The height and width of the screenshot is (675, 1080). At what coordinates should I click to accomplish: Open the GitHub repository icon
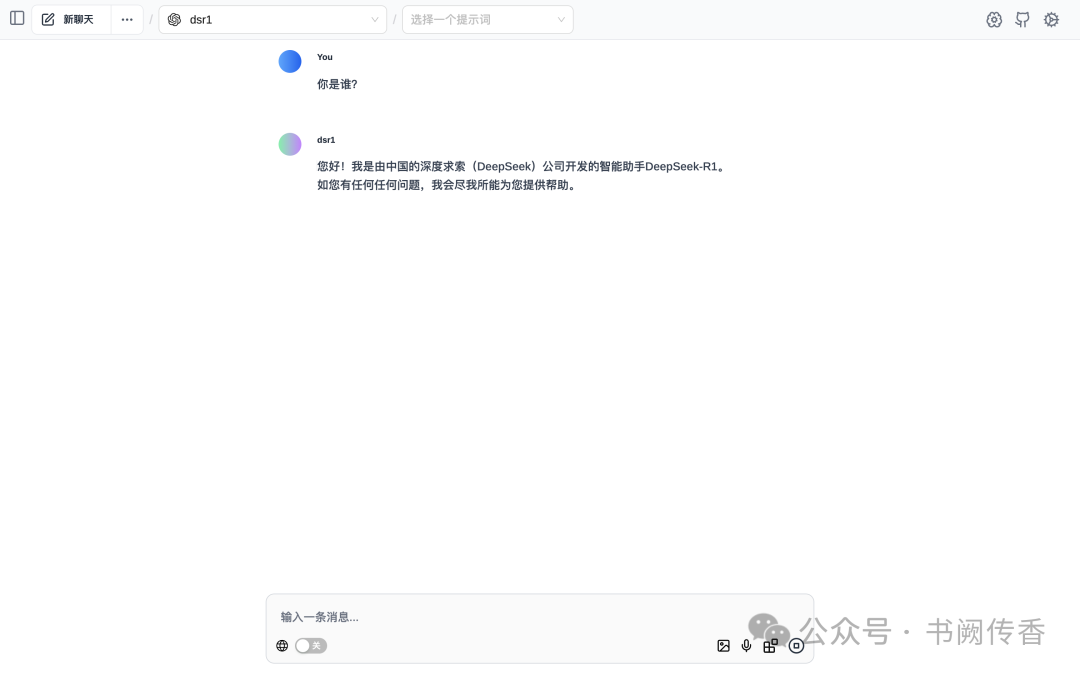point(1022,19)
